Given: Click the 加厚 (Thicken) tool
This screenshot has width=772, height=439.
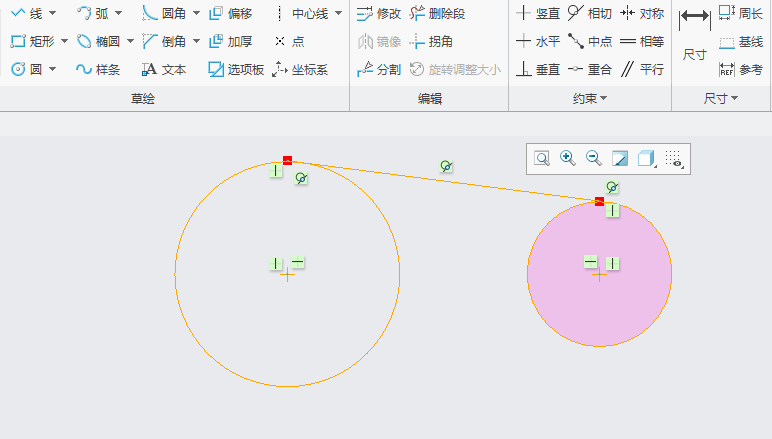Looking at the screenshot, I should (230, 41).
